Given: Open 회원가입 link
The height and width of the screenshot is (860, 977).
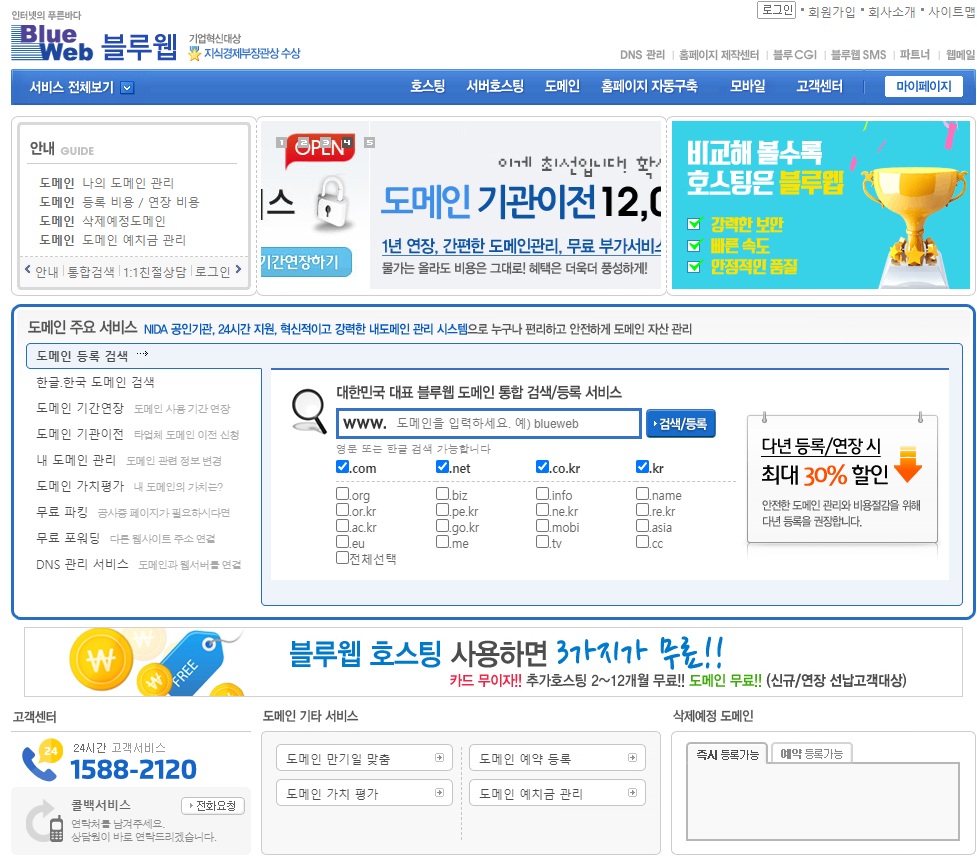Looking at the screenshot, I should [832, 12].
